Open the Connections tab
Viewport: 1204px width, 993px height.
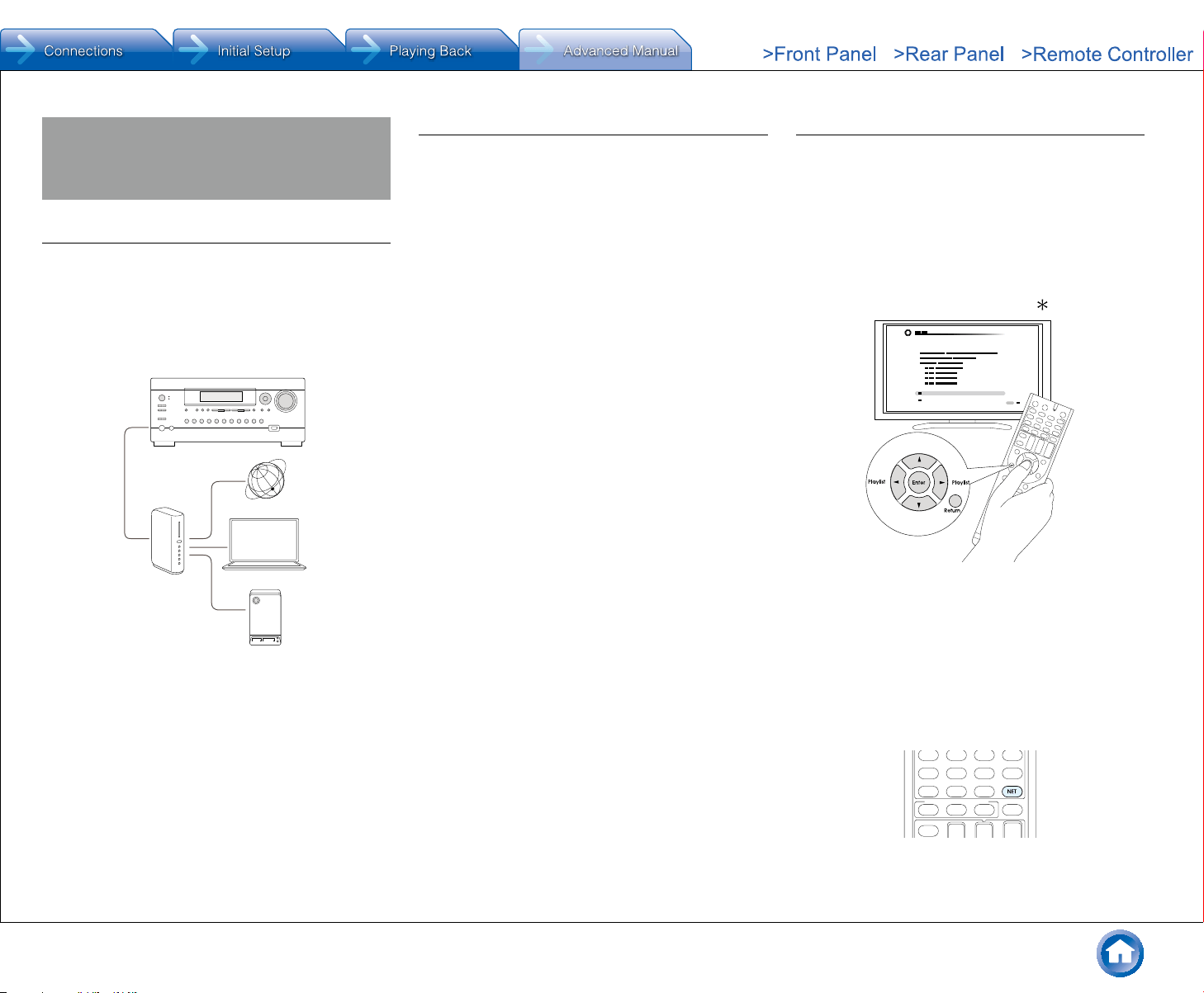click(84, 50)
